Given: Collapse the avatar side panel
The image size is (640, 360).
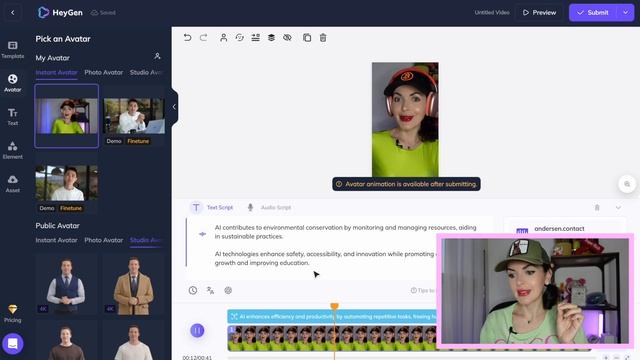Looking at the screenshot, I should (x=174, y=107).
